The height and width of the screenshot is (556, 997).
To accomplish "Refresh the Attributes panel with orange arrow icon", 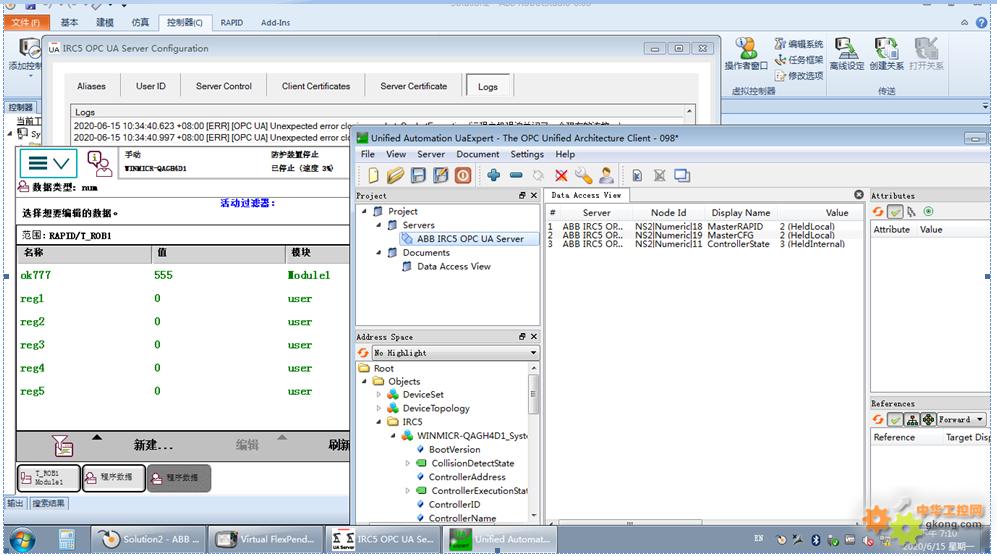I will [x=878, y=211].
